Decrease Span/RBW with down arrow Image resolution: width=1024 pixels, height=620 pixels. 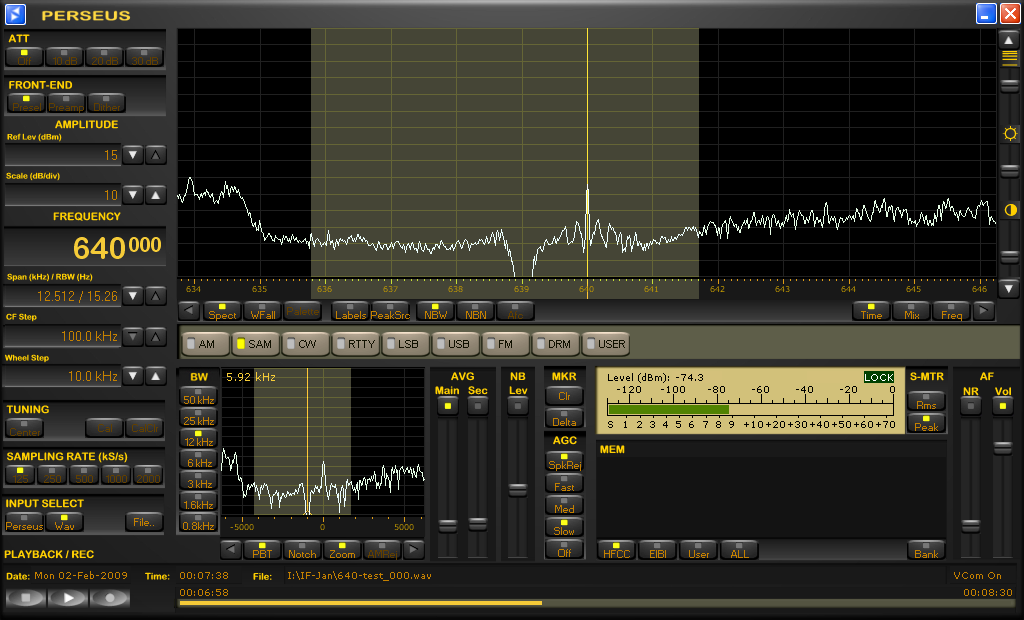(133, 296)
